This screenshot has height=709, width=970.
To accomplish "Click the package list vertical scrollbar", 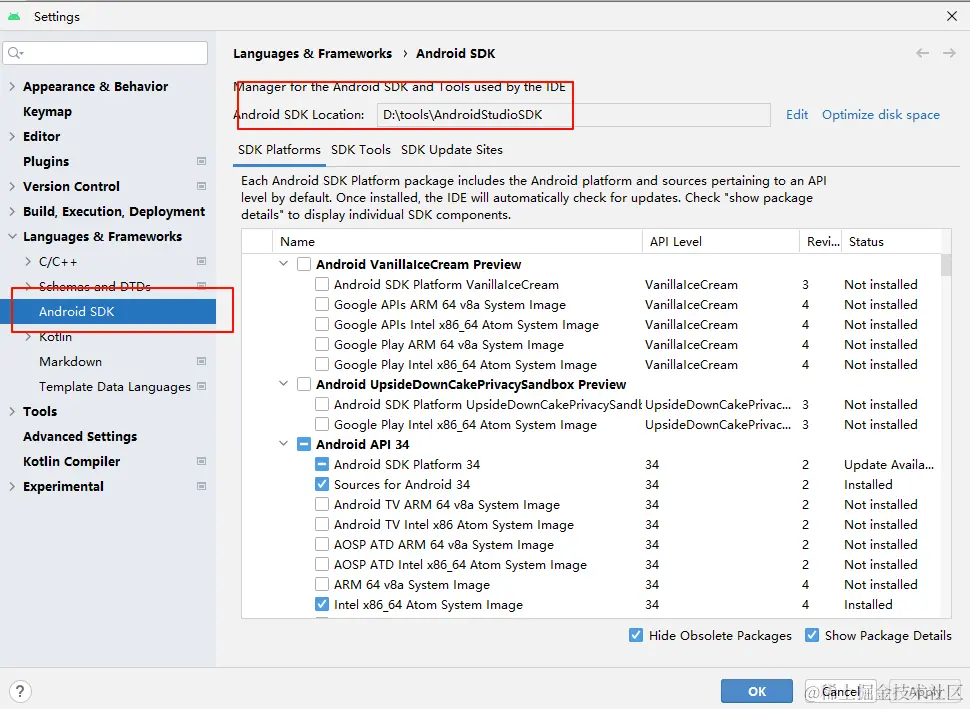I will click(x=946, y=265).
